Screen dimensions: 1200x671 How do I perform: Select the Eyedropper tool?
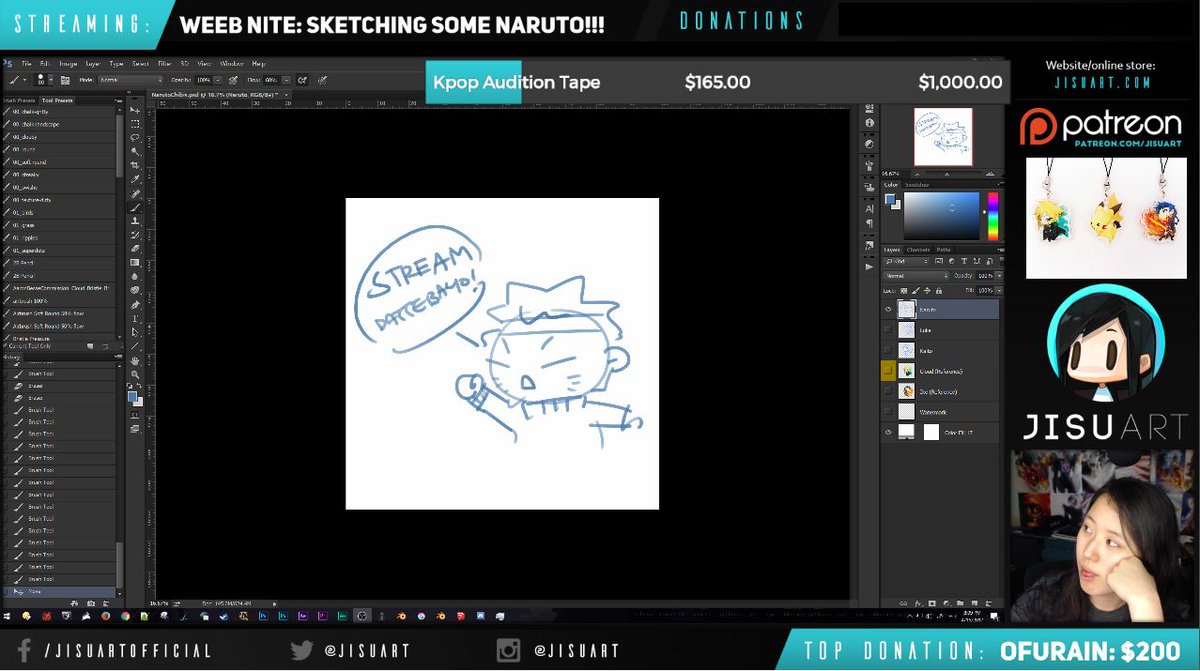[x=135, y=180]
